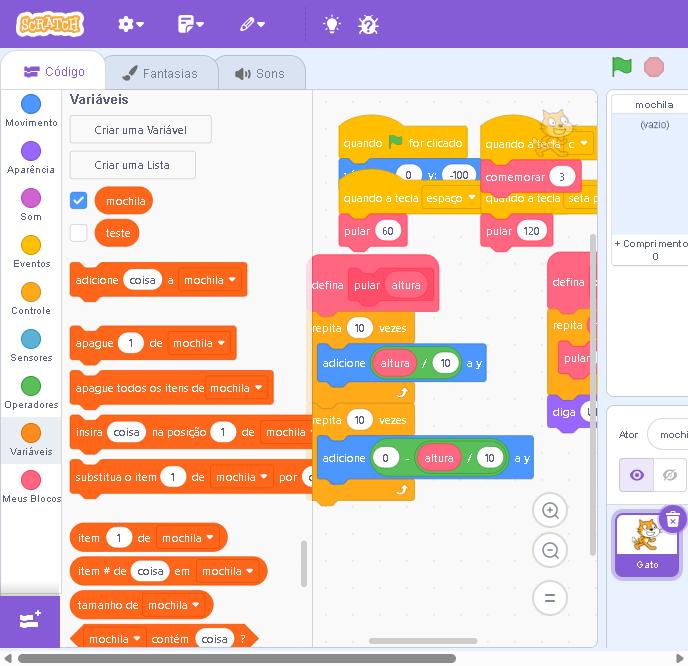Open mochila dropdown in item # de block
This screenshot has height=666, width=688.
228,571
